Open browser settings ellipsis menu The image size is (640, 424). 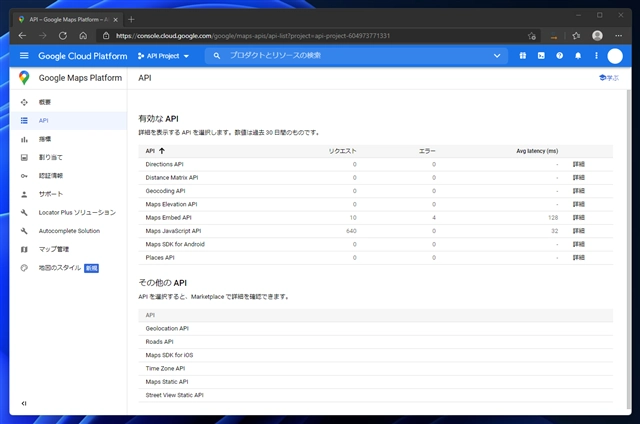click(x=618, y=36)
